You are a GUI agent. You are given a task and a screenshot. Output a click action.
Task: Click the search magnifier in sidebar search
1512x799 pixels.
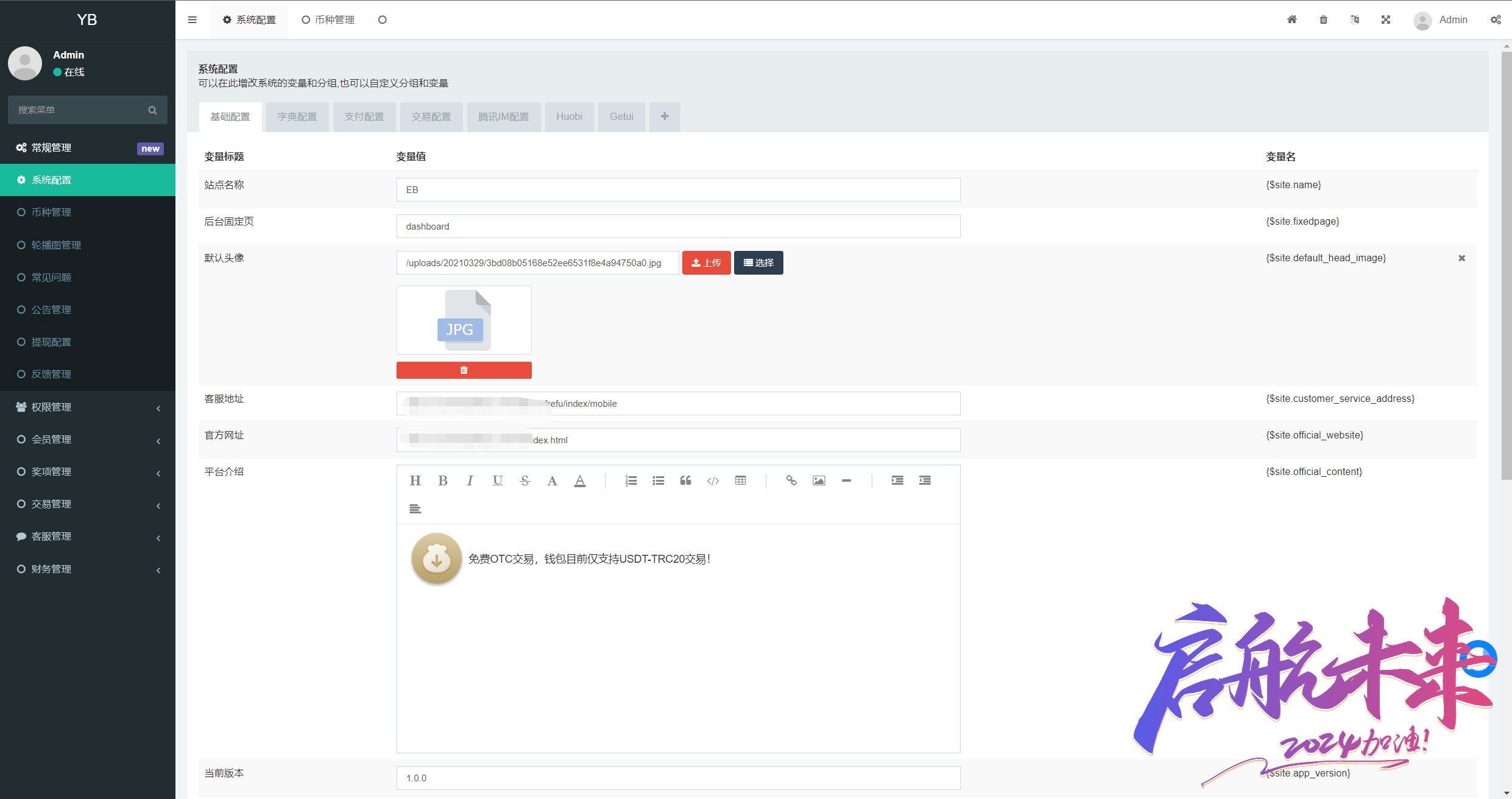point(152,110)
